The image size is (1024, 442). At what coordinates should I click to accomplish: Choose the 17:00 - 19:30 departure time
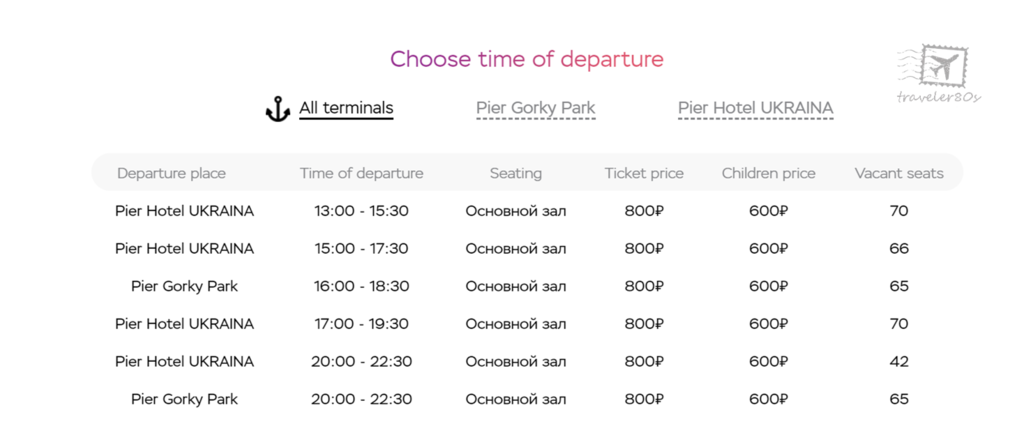click(361, 324)
